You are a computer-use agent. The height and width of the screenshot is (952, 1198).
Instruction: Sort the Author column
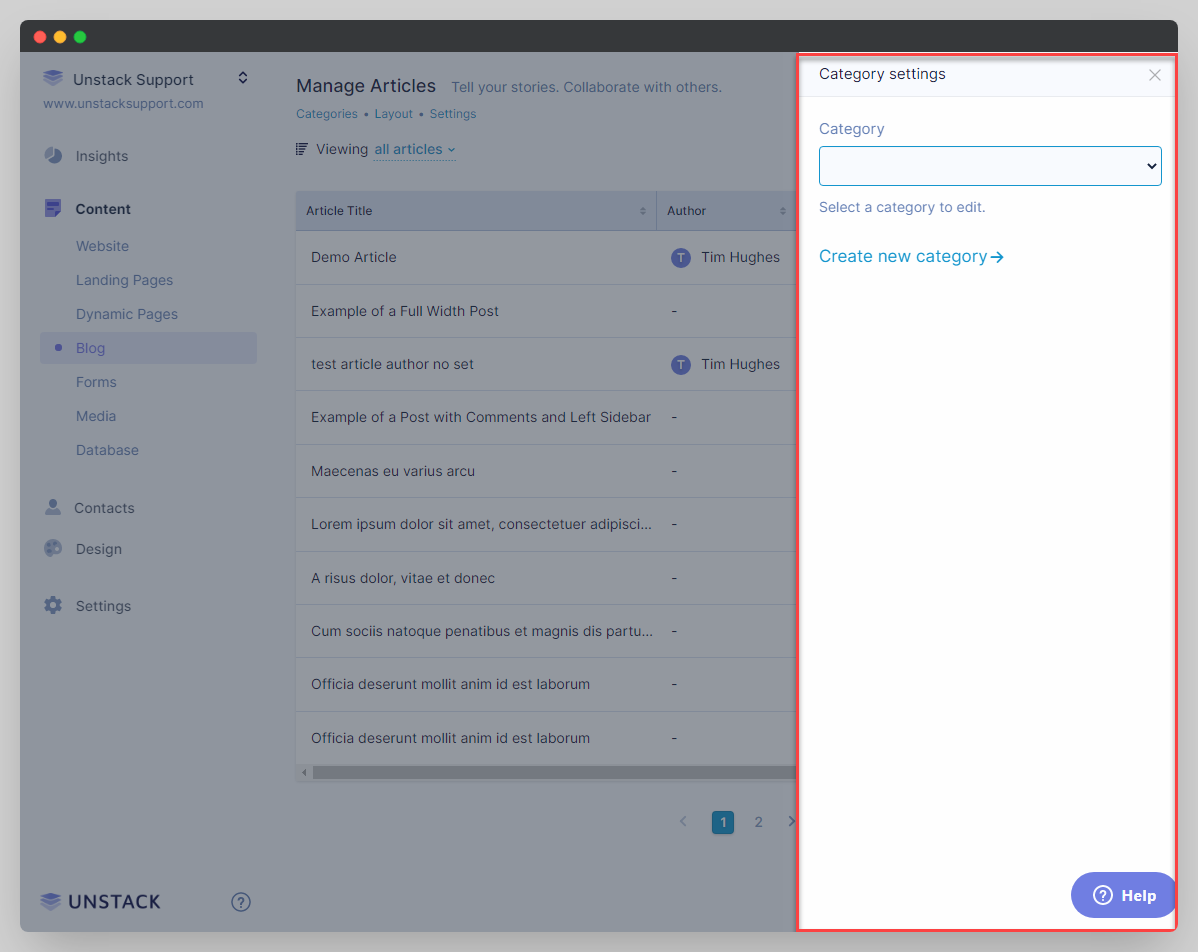(782, 211)
